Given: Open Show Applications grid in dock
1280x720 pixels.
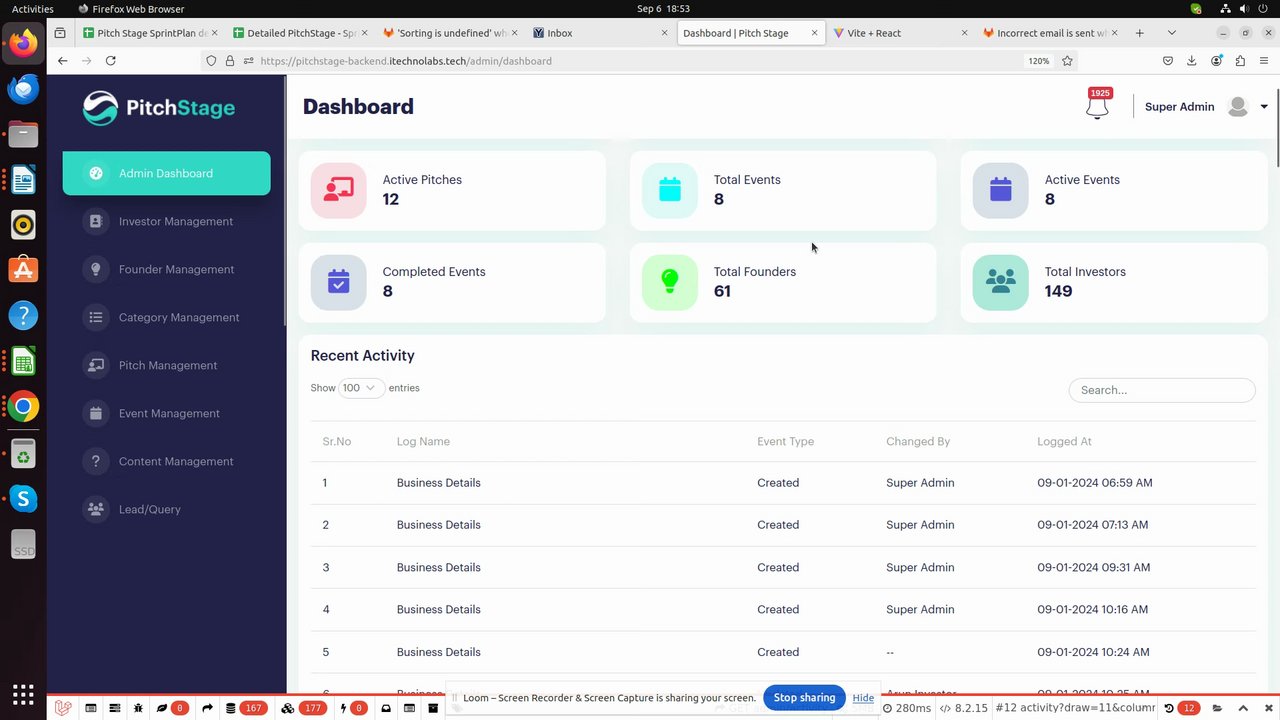Looking at the screenshot, I should point(23,693).
